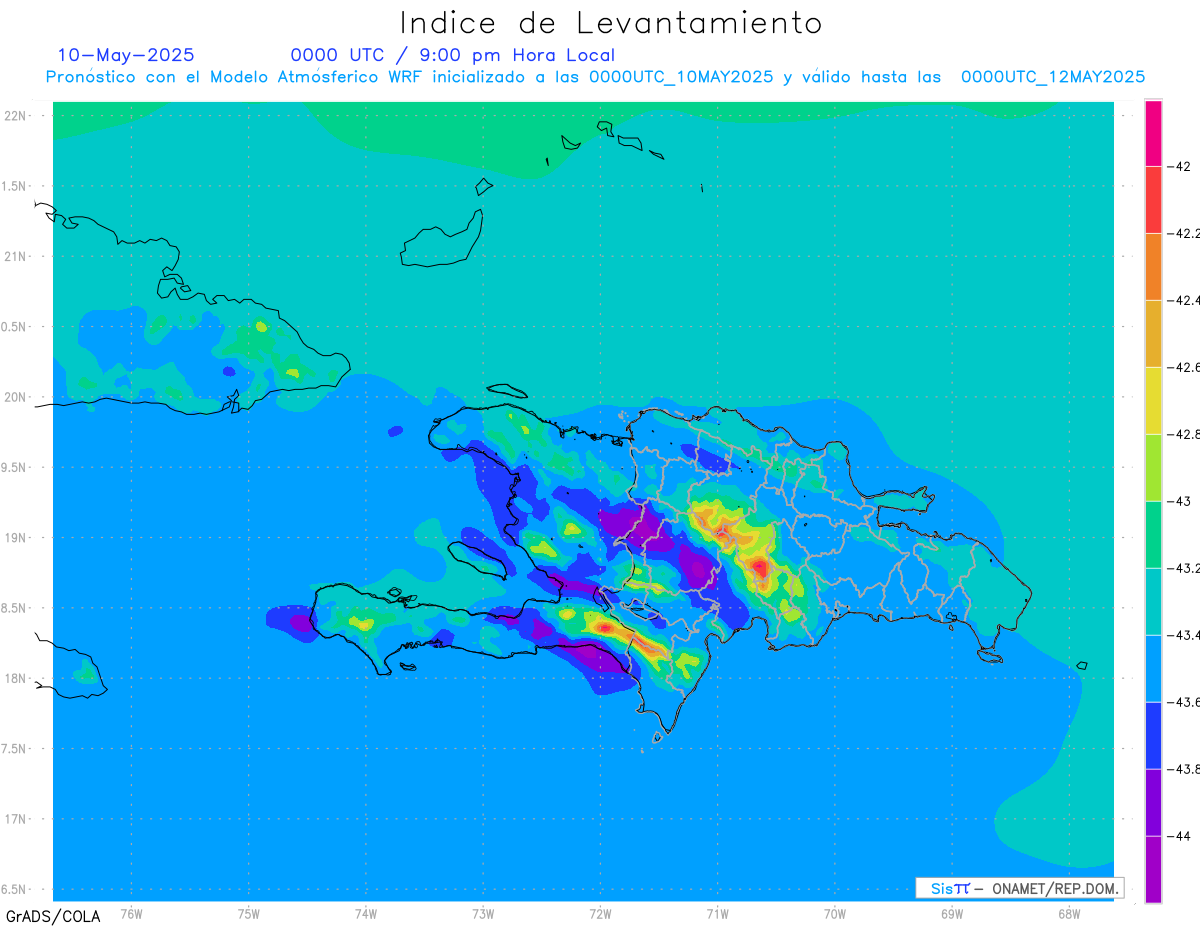1200x927 pixels.
Task: Click the "74W" longitude label
Action: [366, 912]
